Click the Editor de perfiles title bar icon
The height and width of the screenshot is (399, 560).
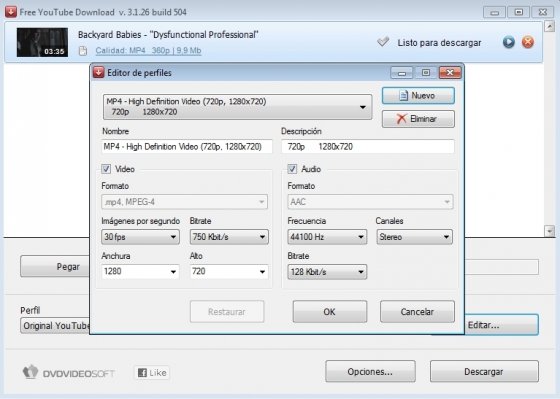(99, 73)
